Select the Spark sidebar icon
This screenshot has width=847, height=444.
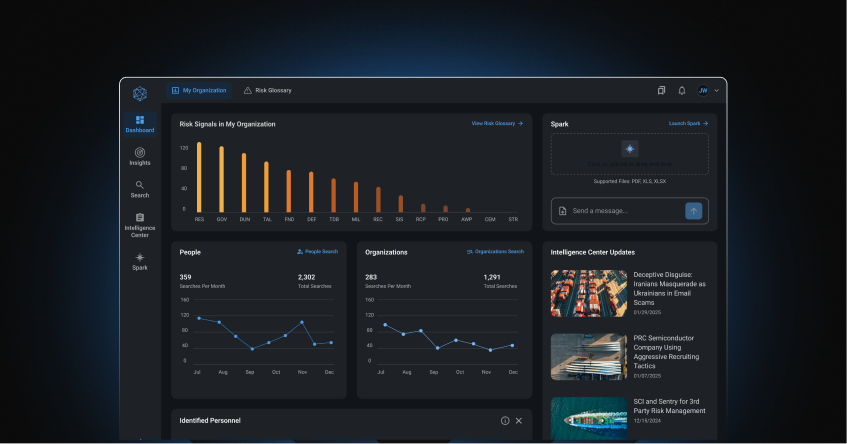tap(139, 261)
